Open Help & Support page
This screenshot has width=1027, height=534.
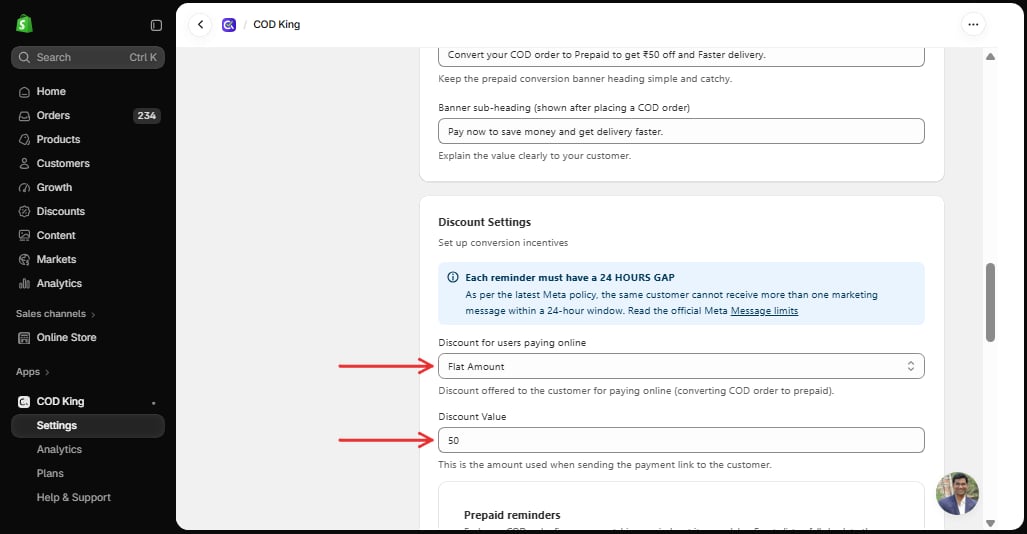pyautogui.click(x=73, y=498)
